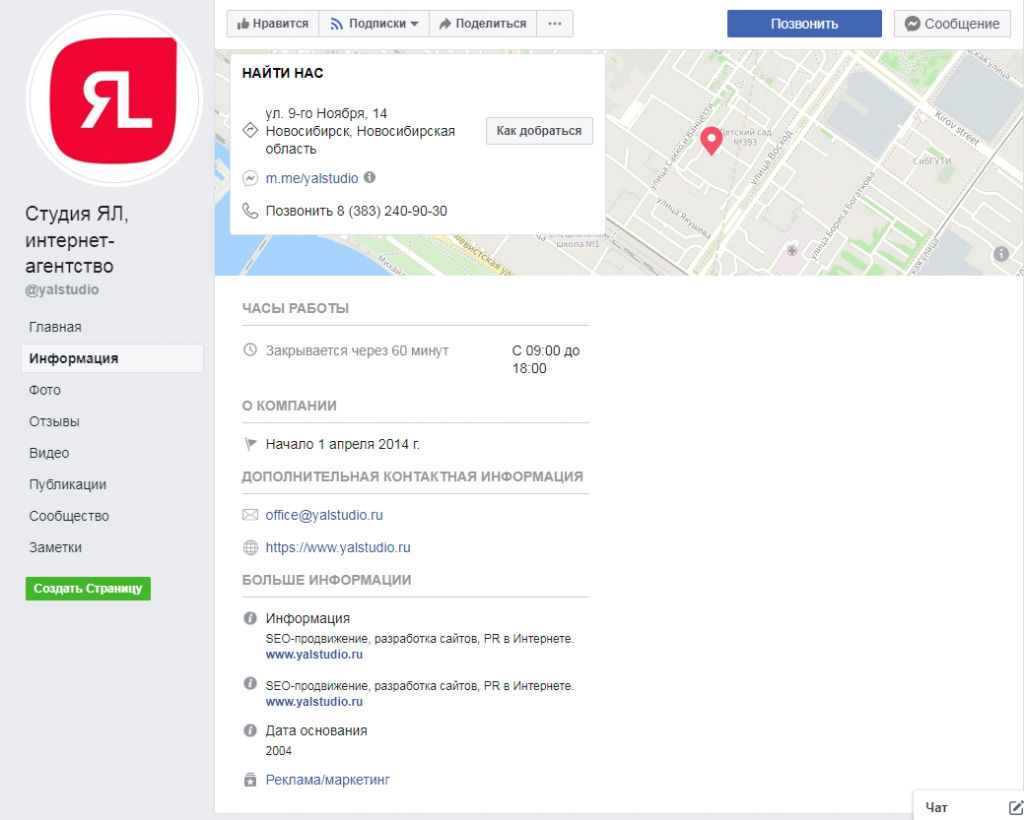Screen dimensions: 1024x820
Task: Click the Messenger icon next to m.me link
Action: coord(250,178)
